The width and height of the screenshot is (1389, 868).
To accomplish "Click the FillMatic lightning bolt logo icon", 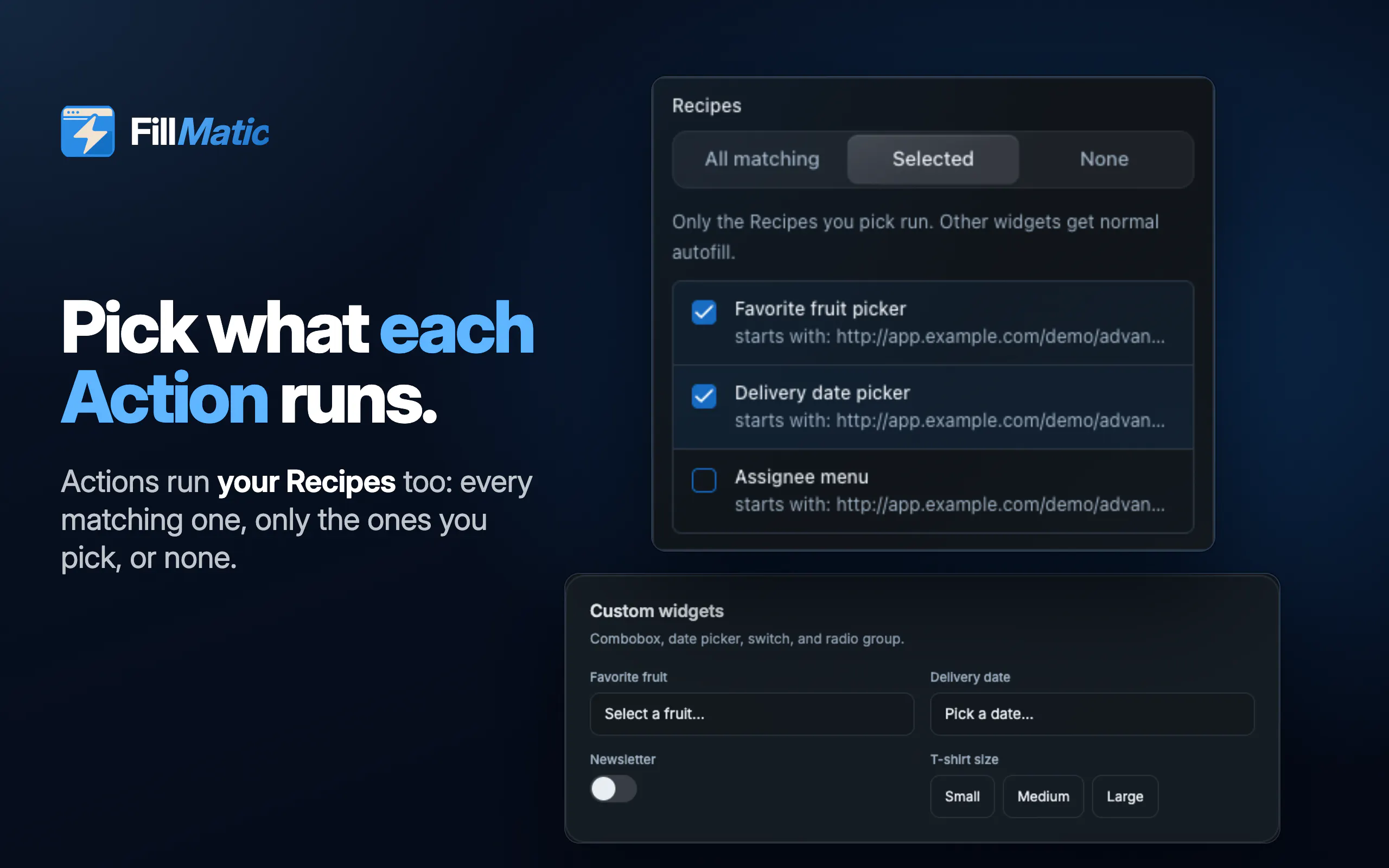I will [88, 131].
